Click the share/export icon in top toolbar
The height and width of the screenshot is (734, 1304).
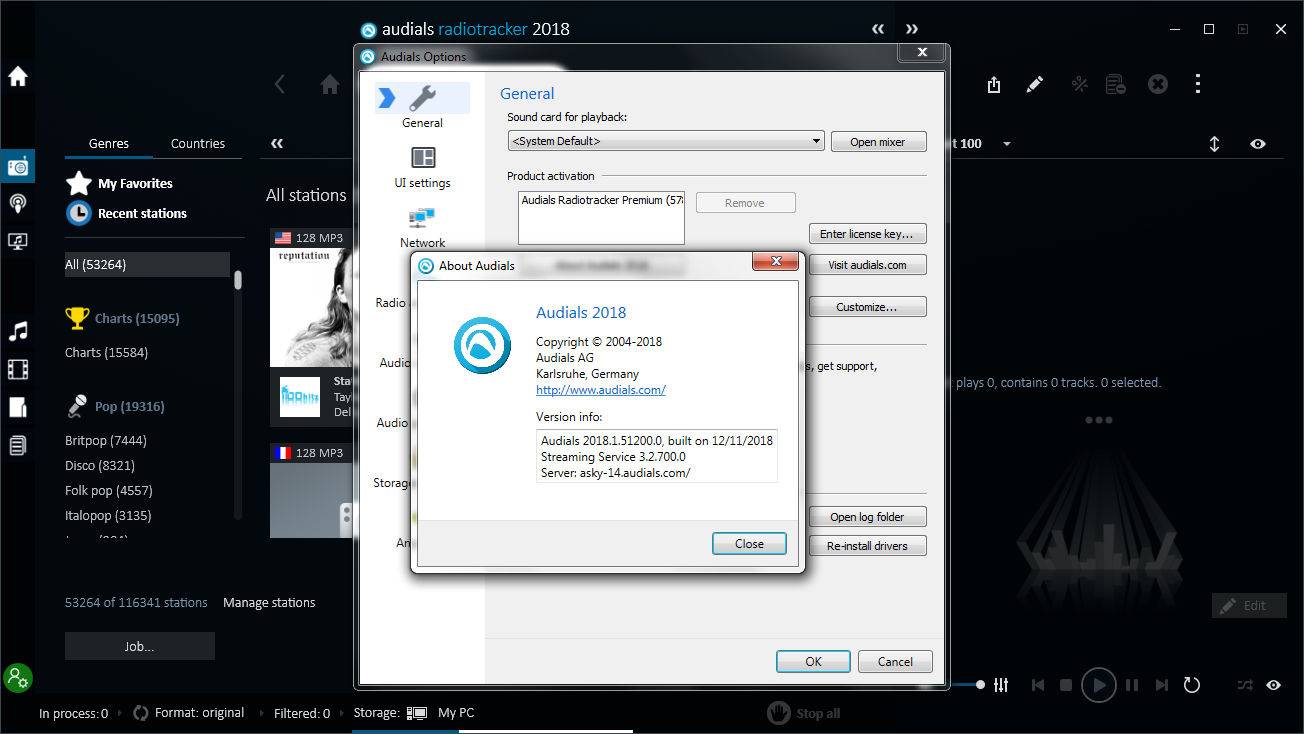coord(993,85)
